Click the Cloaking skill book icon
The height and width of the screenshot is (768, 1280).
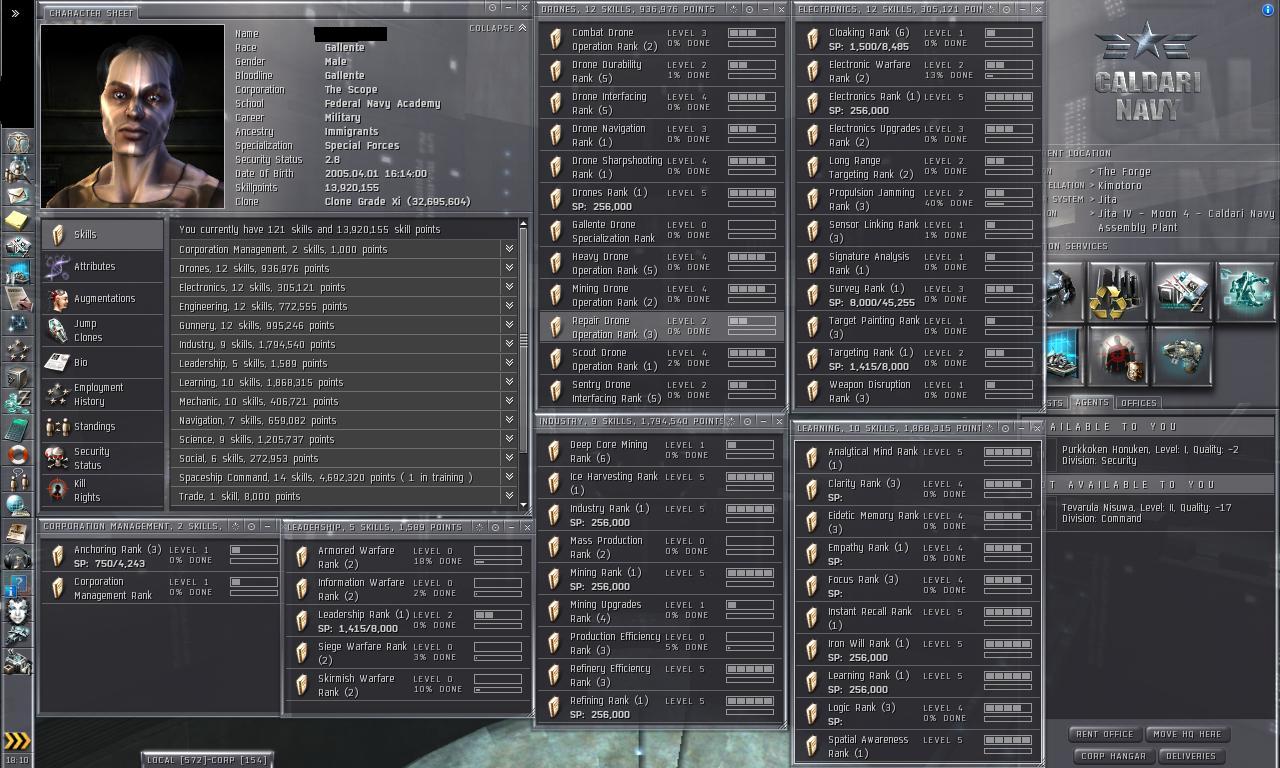tap(813, 39)
